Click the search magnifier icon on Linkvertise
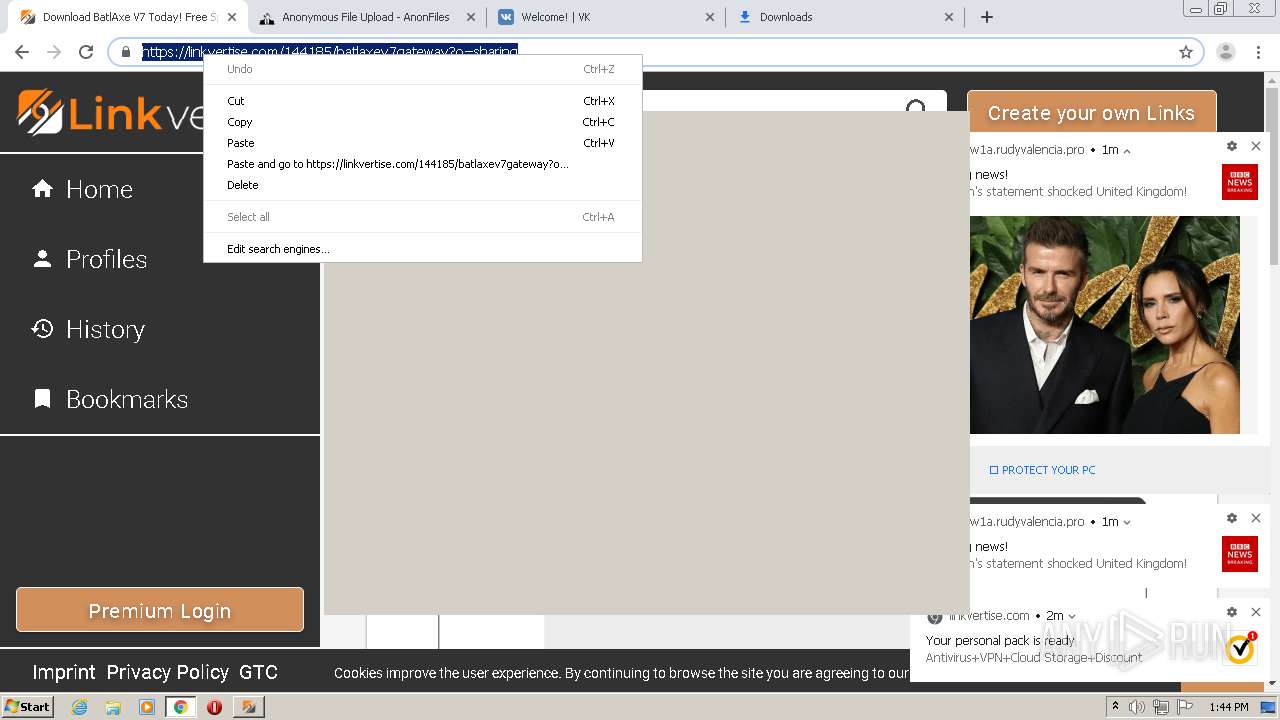Screen dimensions: 1280x720 coord(916,106)
